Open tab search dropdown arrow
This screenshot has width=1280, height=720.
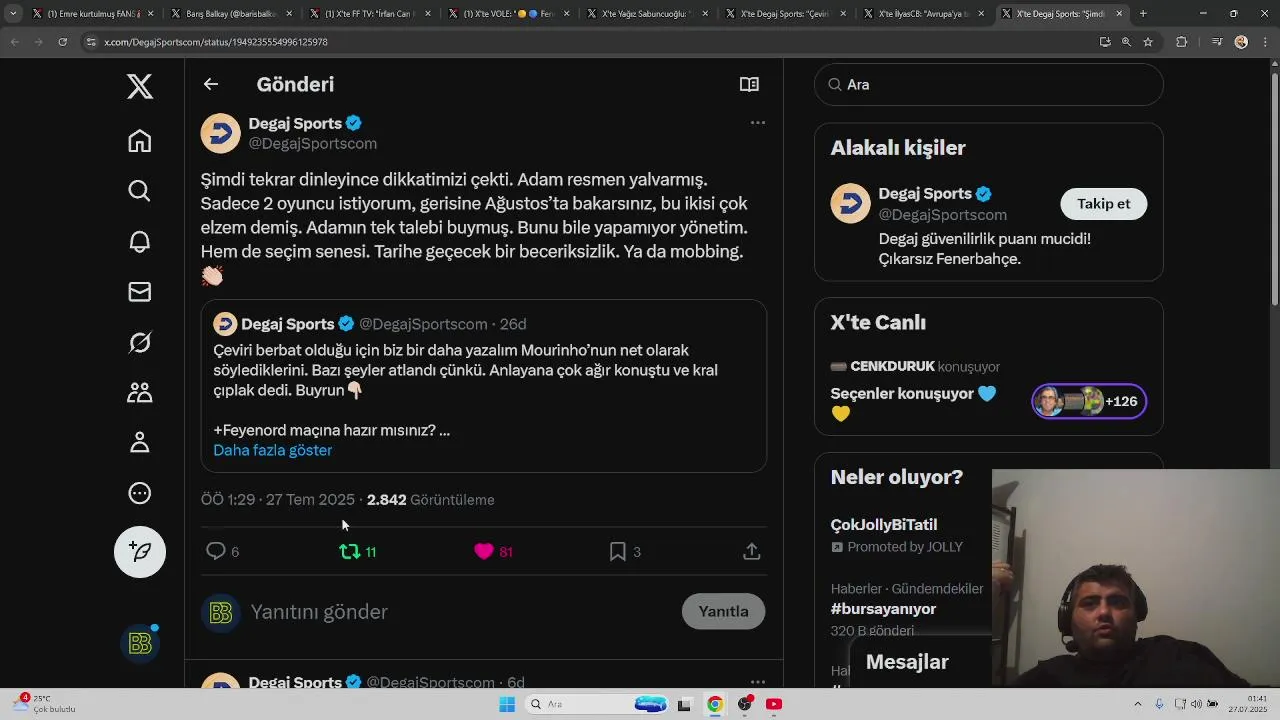(x=13, y=14)
